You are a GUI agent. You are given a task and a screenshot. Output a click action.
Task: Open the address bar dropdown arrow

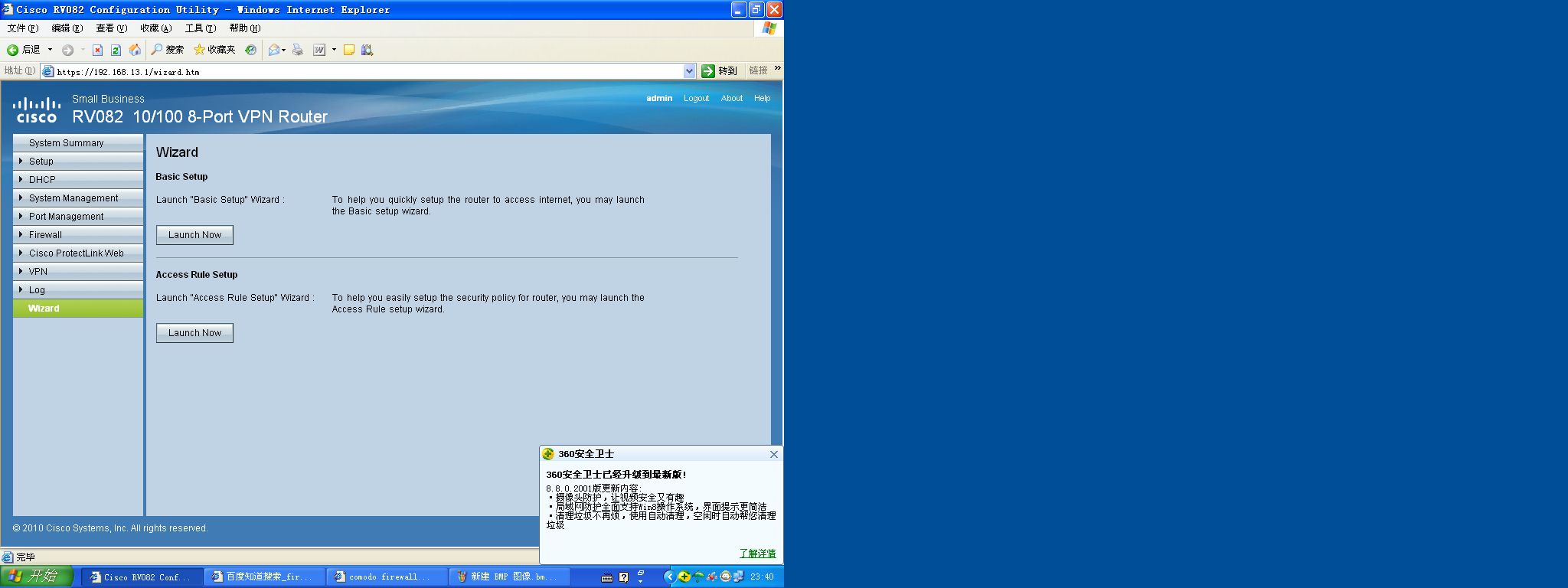(689, 71)
